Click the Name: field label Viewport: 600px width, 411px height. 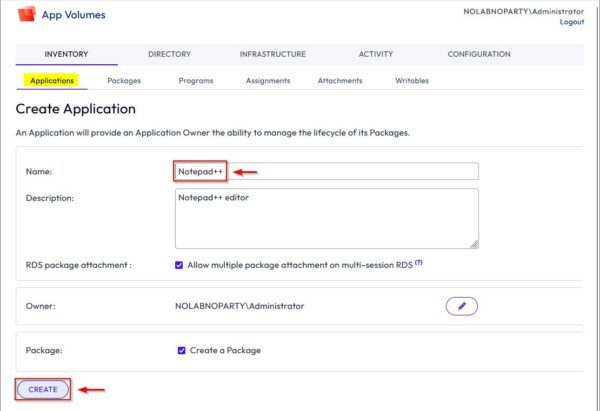click(x=39, y=172)
